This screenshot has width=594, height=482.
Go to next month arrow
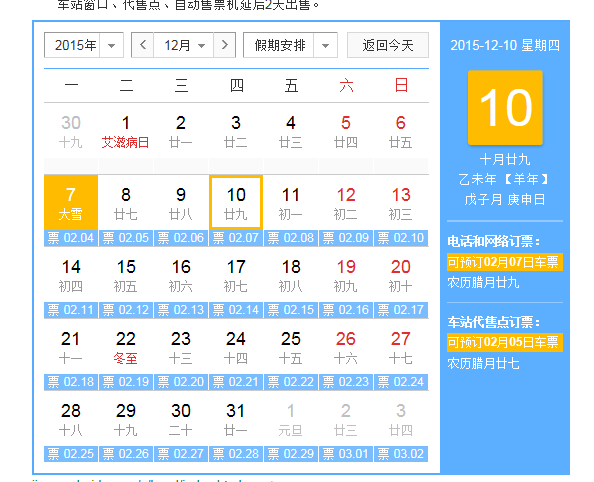coord(225,45)
